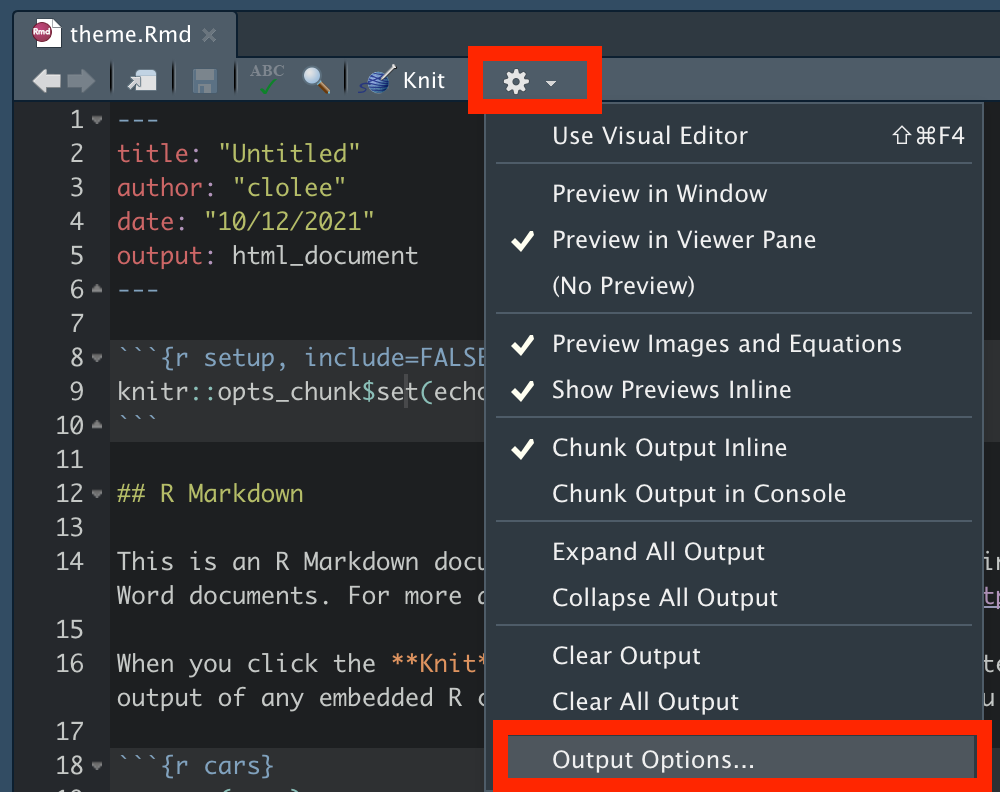Click "When you click the" text line
The image size is (1000, 792).
(300, 664)
